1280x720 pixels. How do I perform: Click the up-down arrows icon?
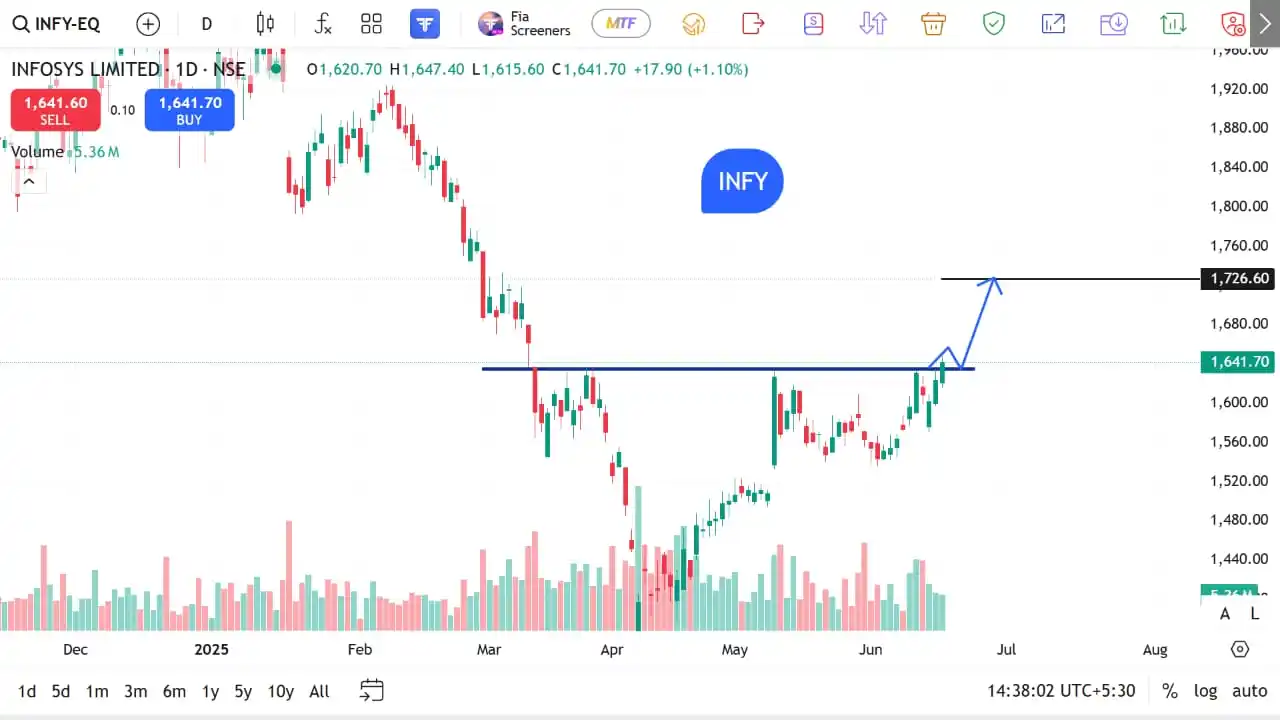pyautogui.click(x=873, y=23)
